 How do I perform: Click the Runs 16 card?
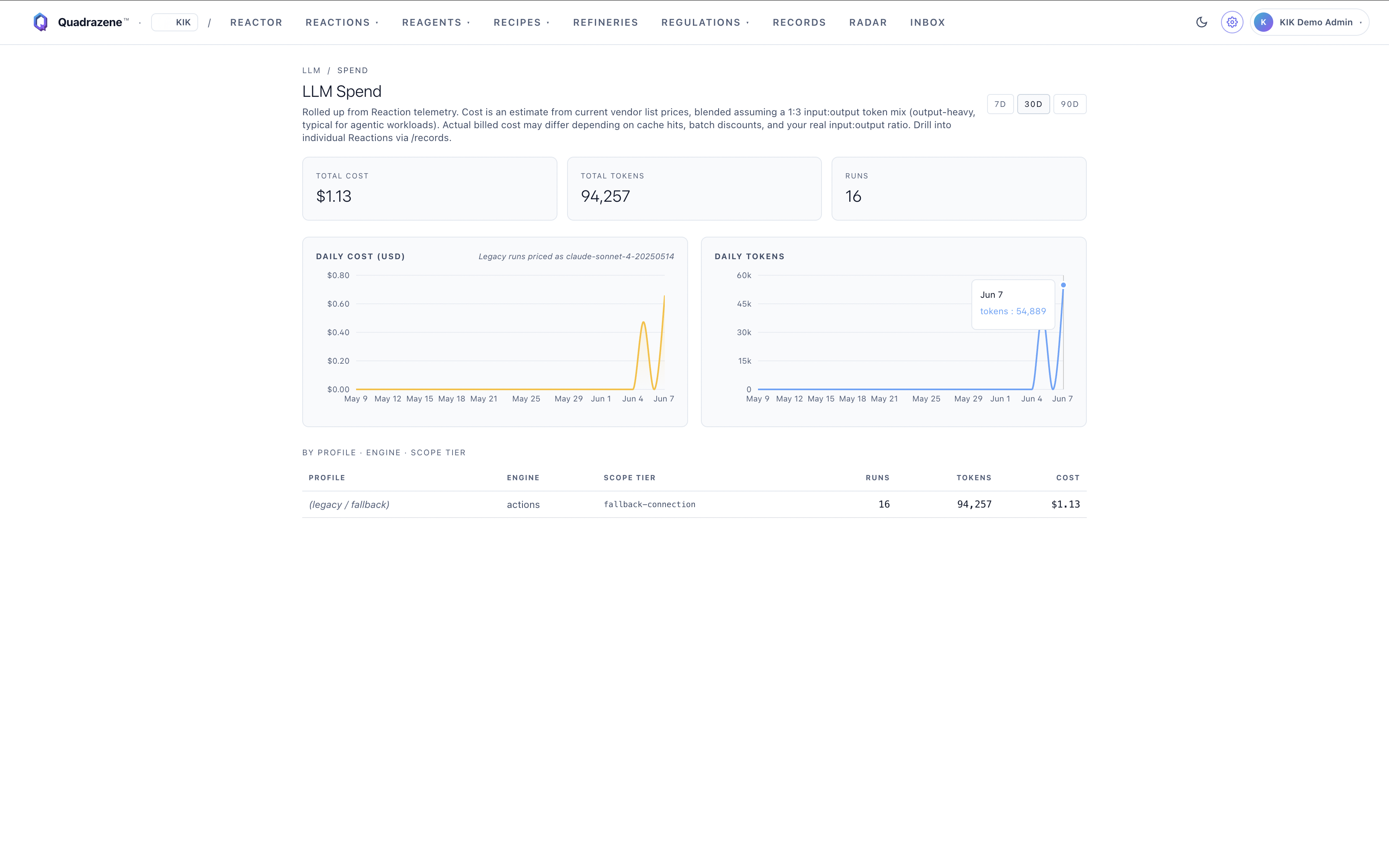click(x=959, y=188)
